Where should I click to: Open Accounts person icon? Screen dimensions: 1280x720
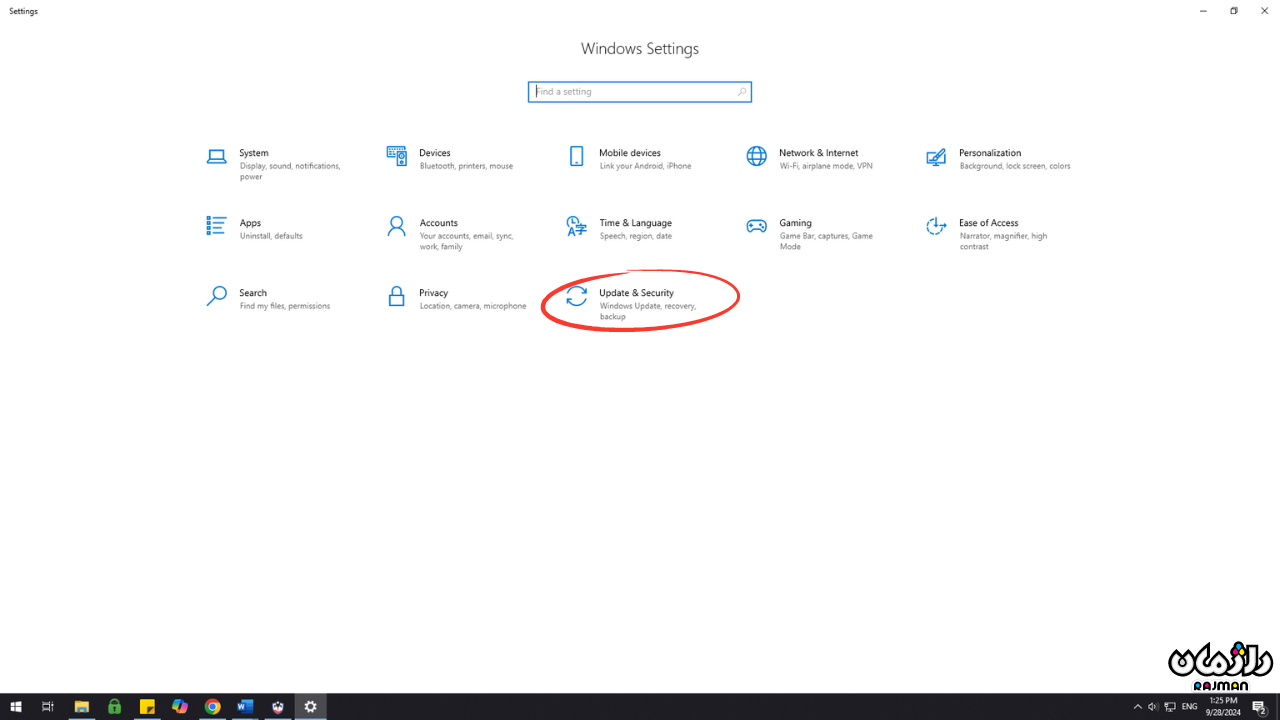[x=397, y=226]
